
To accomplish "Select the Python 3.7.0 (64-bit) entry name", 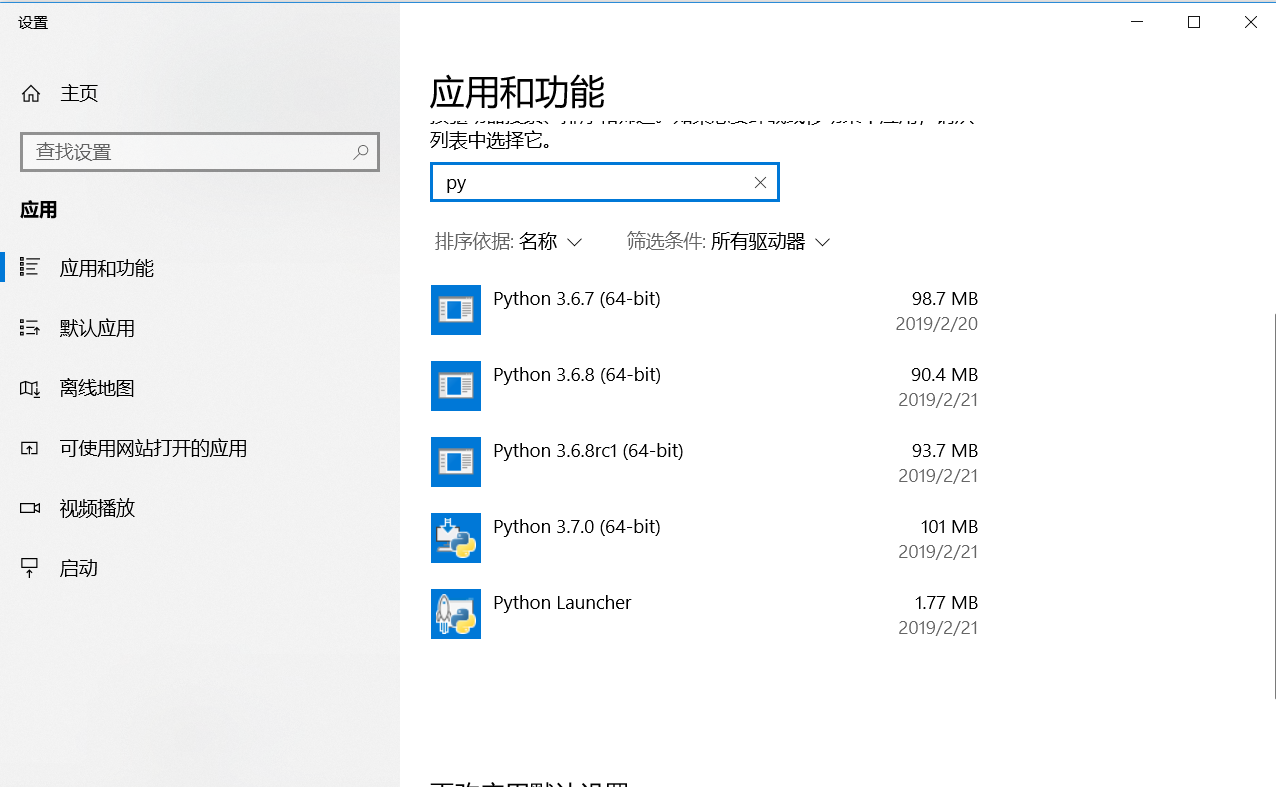I will (x=577, y=527).
